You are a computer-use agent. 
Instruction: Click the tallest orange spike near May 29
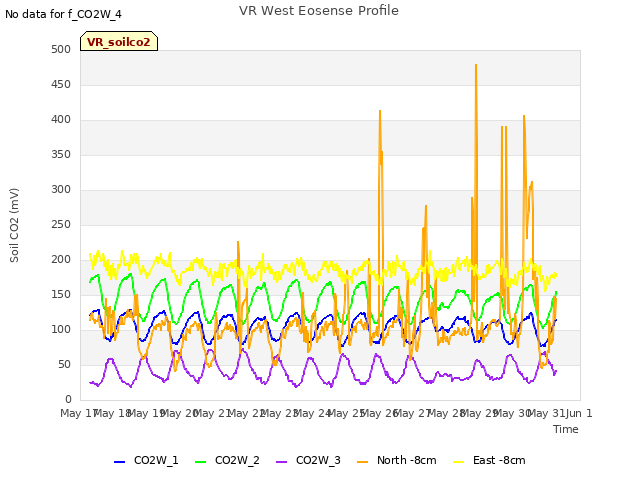pyautogui.click(x=476, y=65)
